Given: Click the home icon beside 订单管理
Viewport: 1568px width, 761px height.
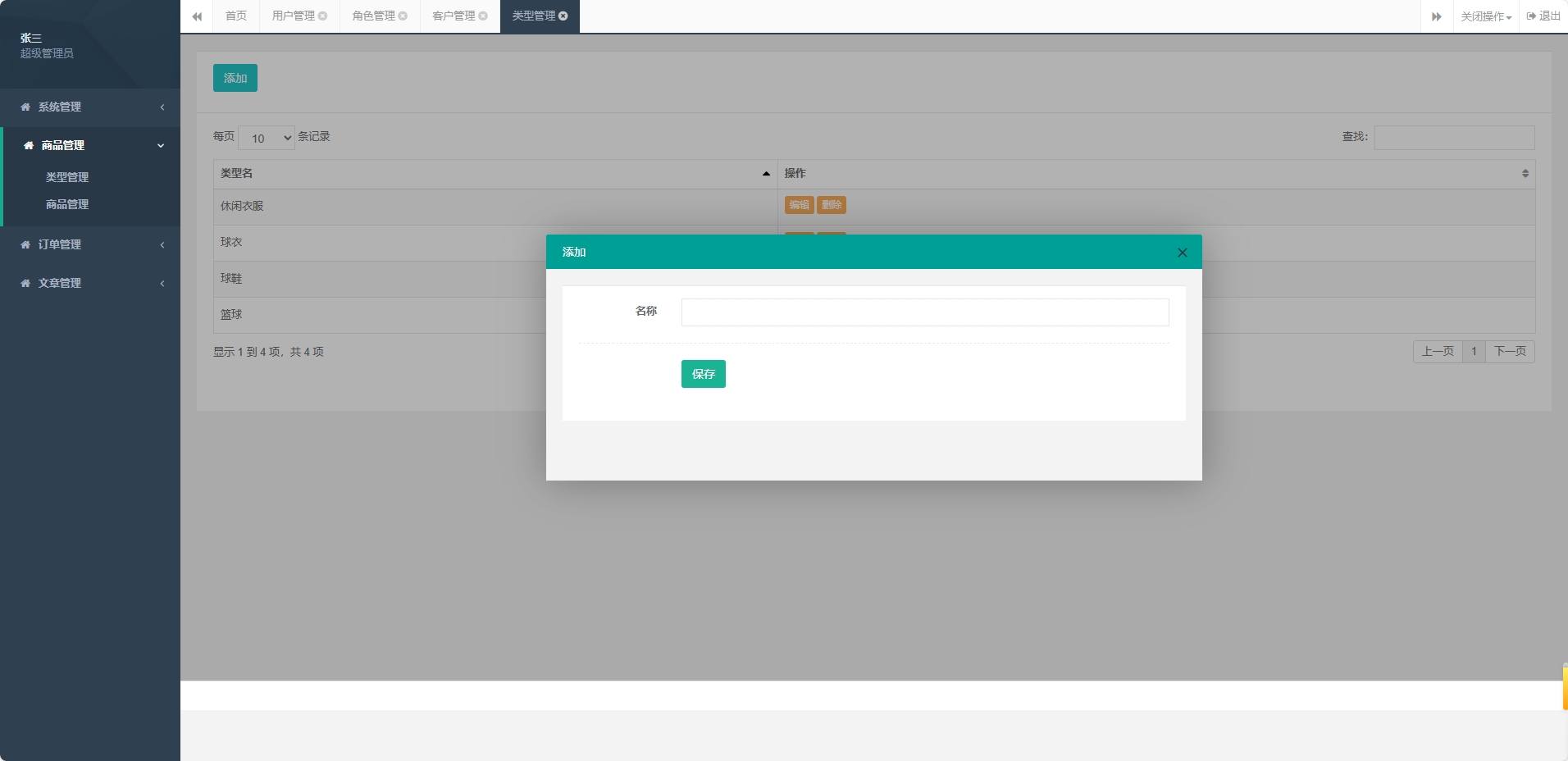Looking at the screenshot, I should point(25,245).
